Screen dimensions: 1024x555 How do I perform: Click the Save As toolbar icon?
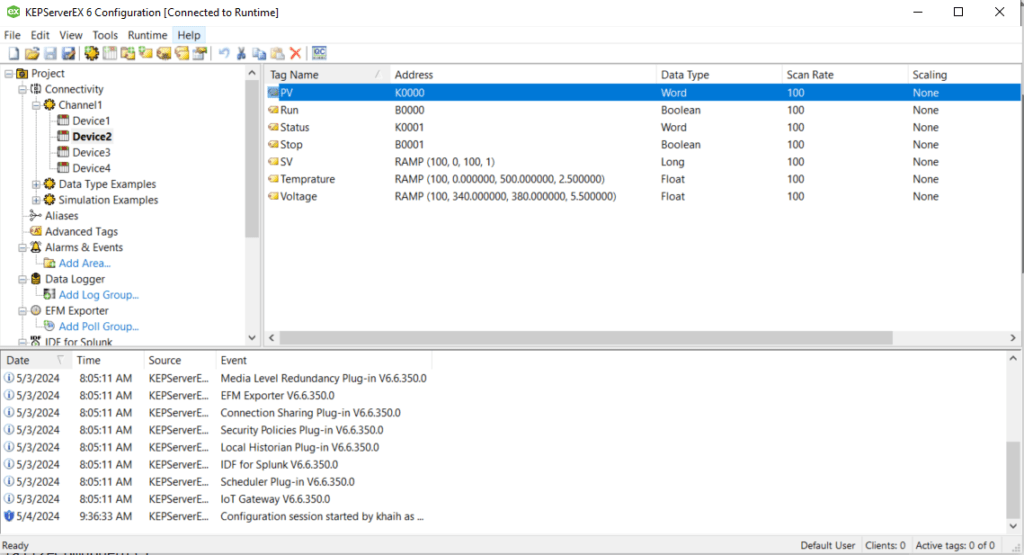click(x=69, y=54)
